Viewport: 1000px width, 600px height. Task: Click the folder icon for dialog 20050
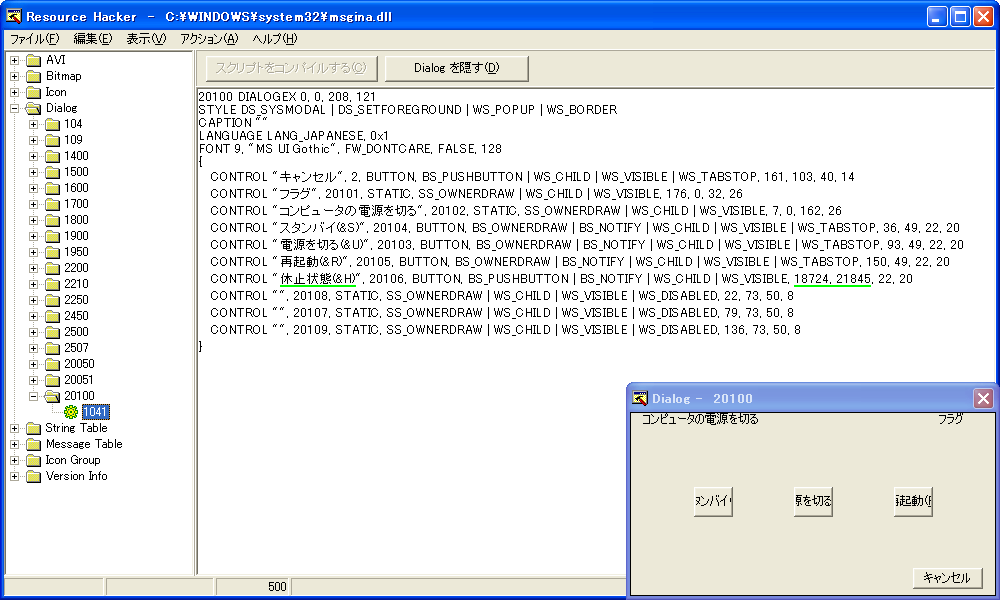pos(53,364)
